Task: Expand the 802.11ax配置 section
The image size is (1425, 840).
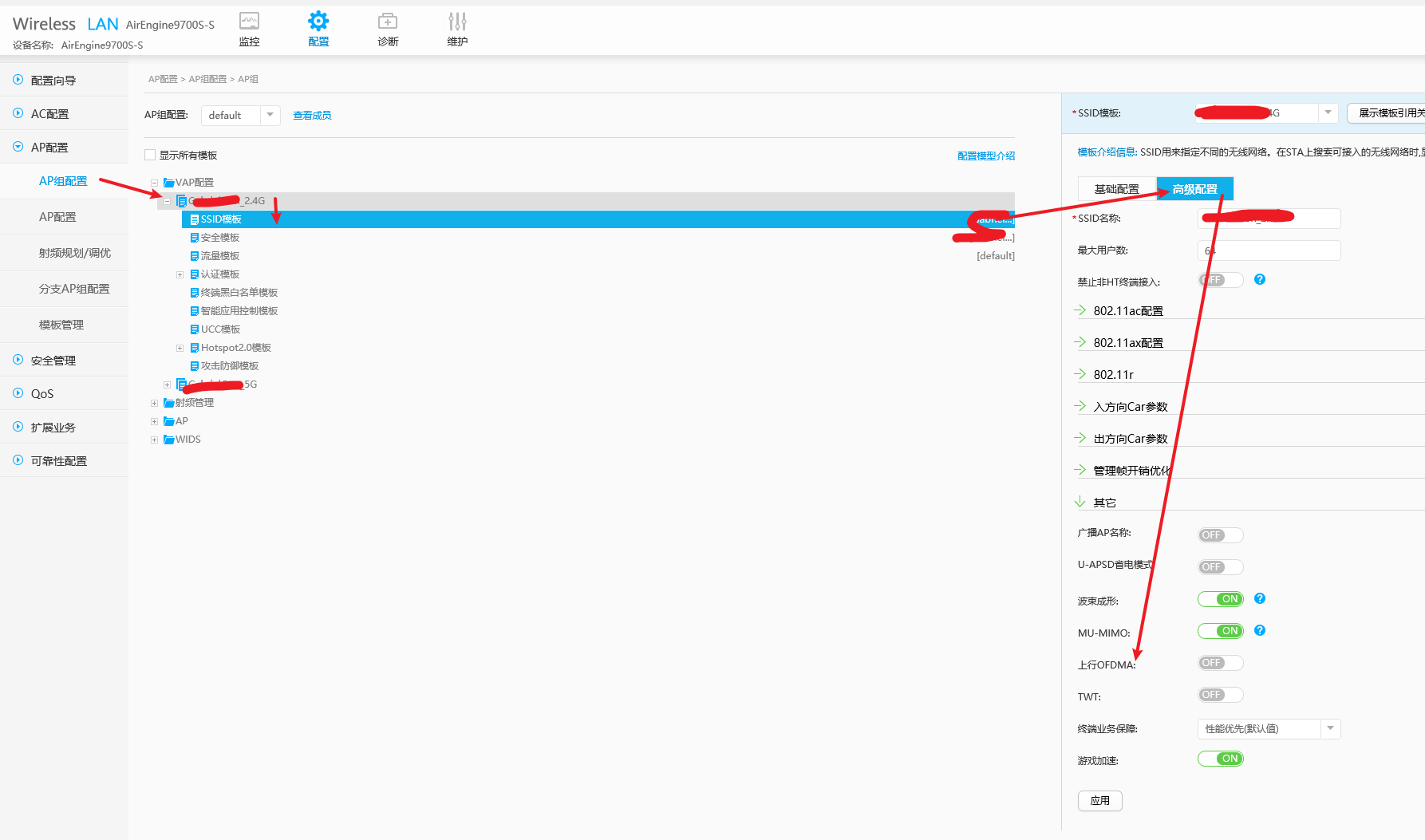Action: pos(1128,343)
